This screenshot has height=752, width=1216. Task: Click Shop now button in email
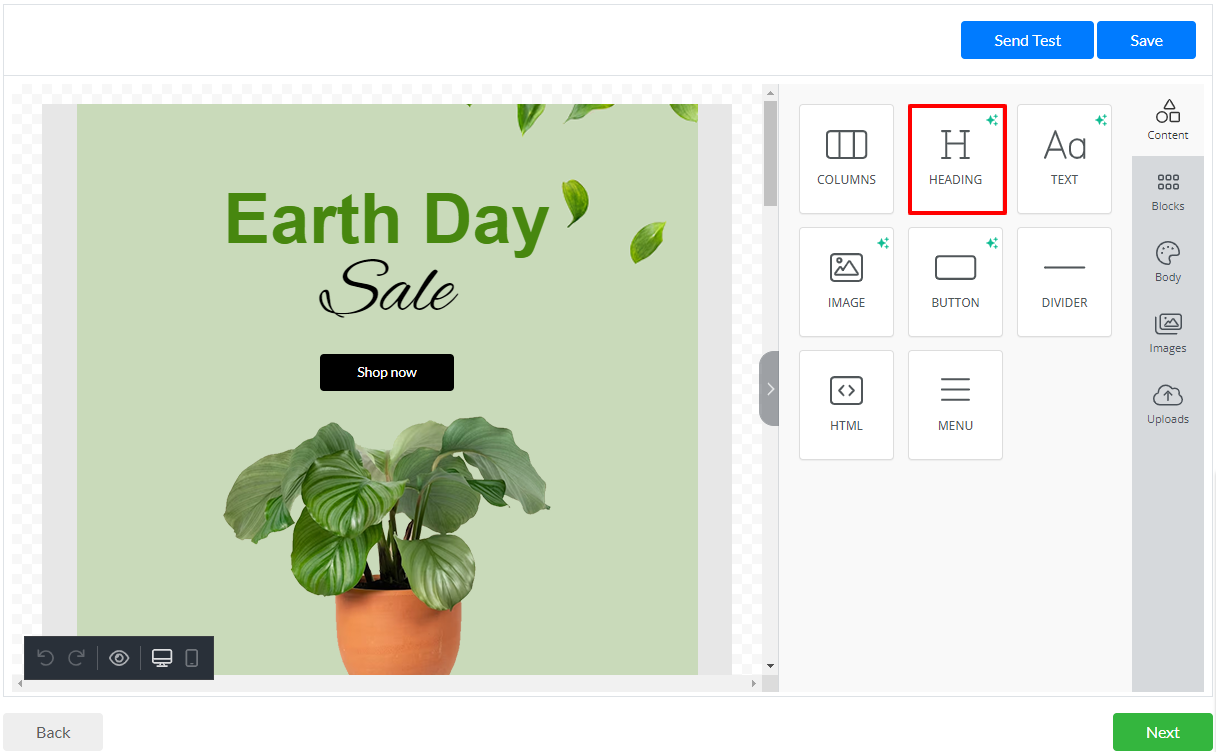pos(387,372)
